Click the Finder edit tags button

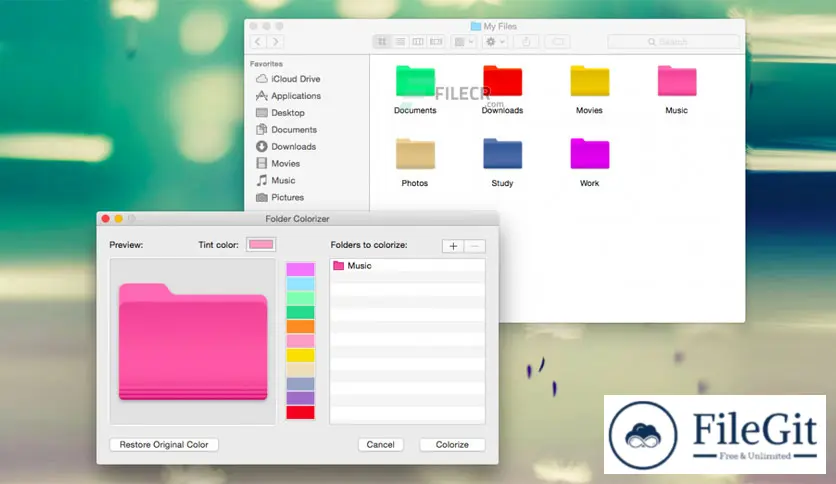point(558,42)
